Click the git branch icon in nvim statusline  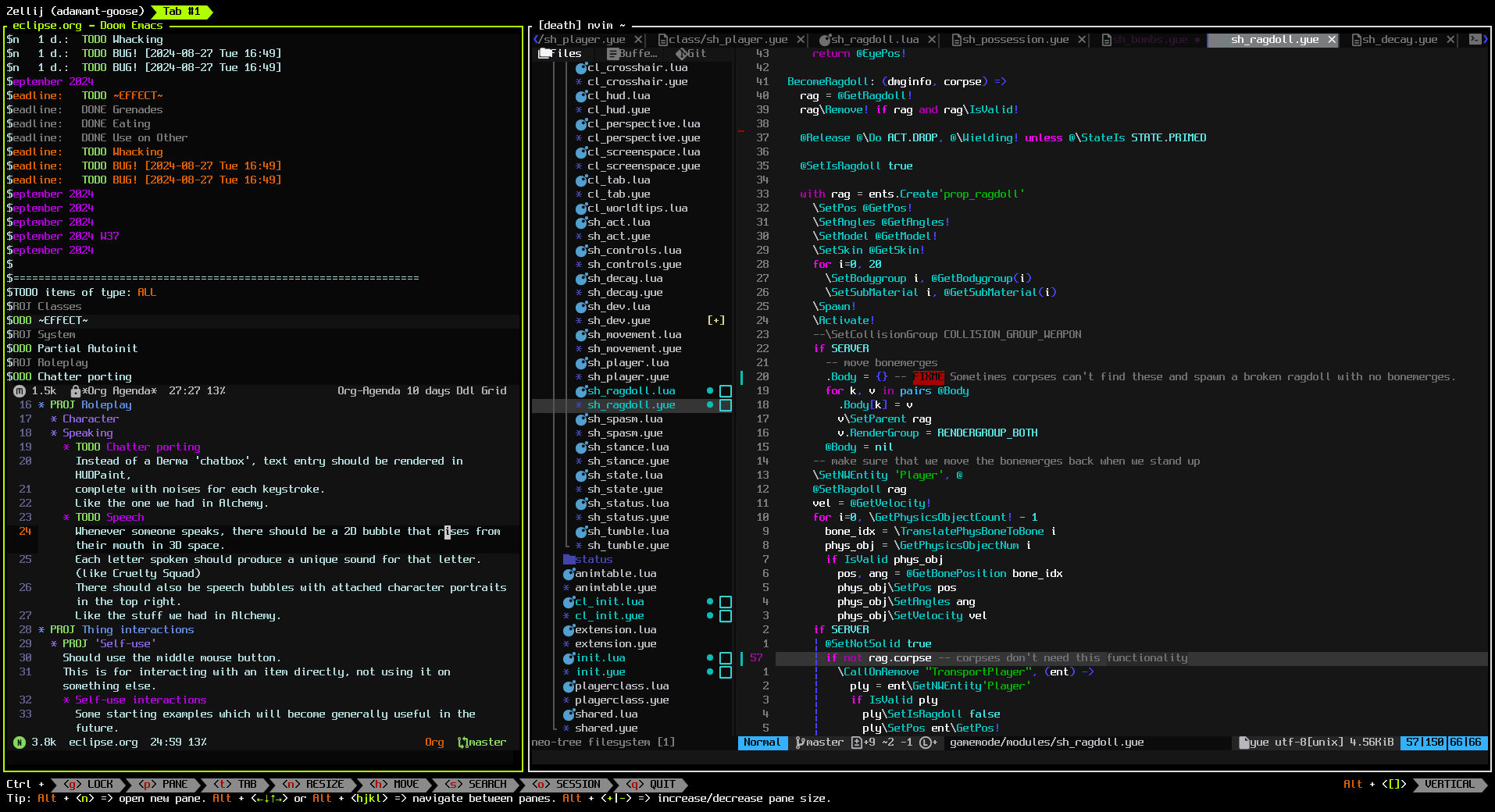click(x=800, y=743)
